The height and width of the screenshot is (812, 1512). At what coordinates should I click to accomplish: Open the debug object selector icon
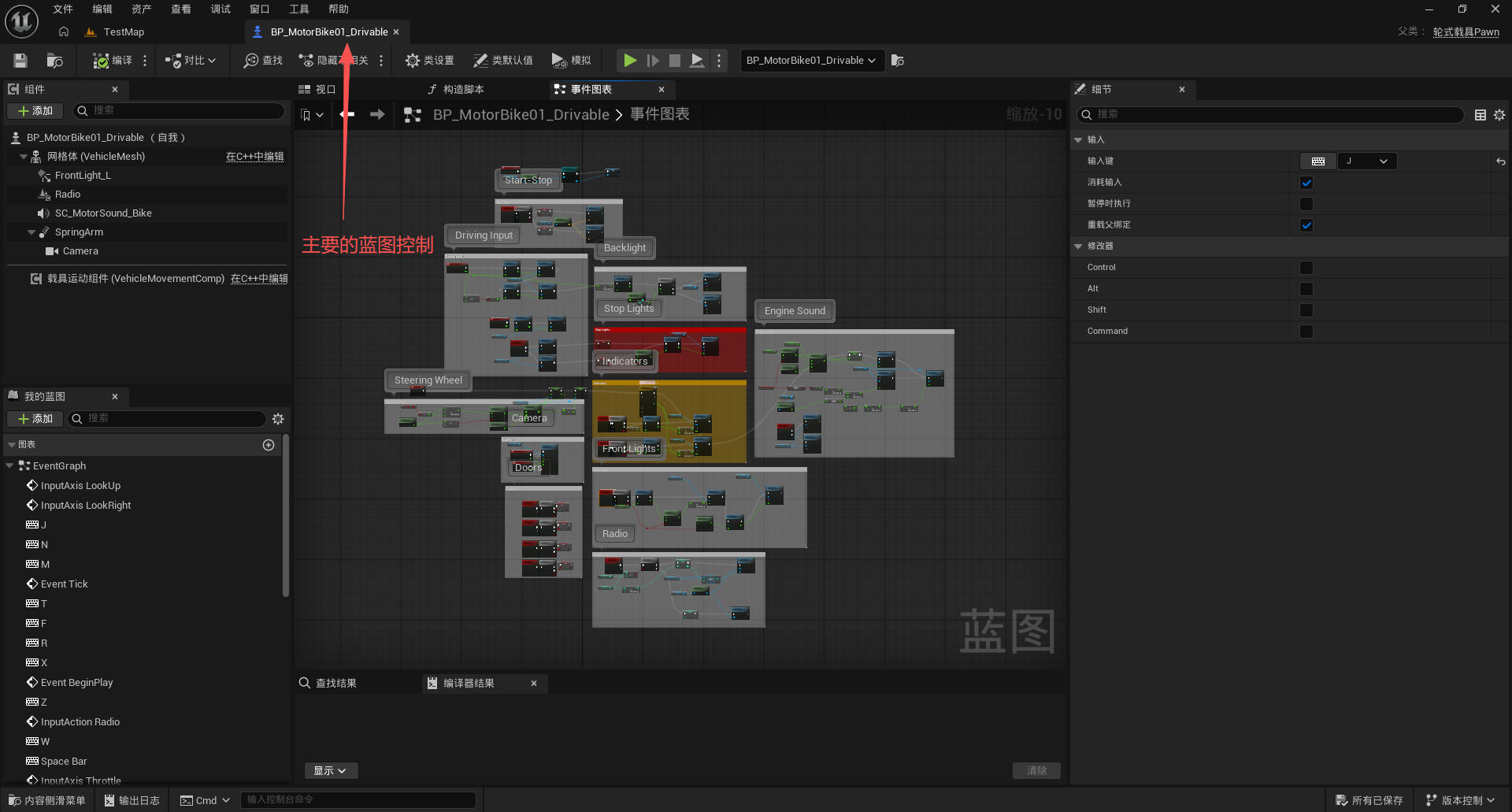pyautogui.click(x=898, y=61)
